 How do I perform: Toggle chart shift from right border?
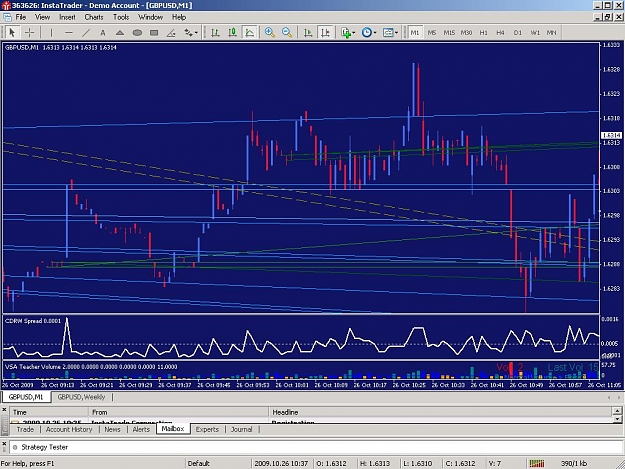pos(325,33)
